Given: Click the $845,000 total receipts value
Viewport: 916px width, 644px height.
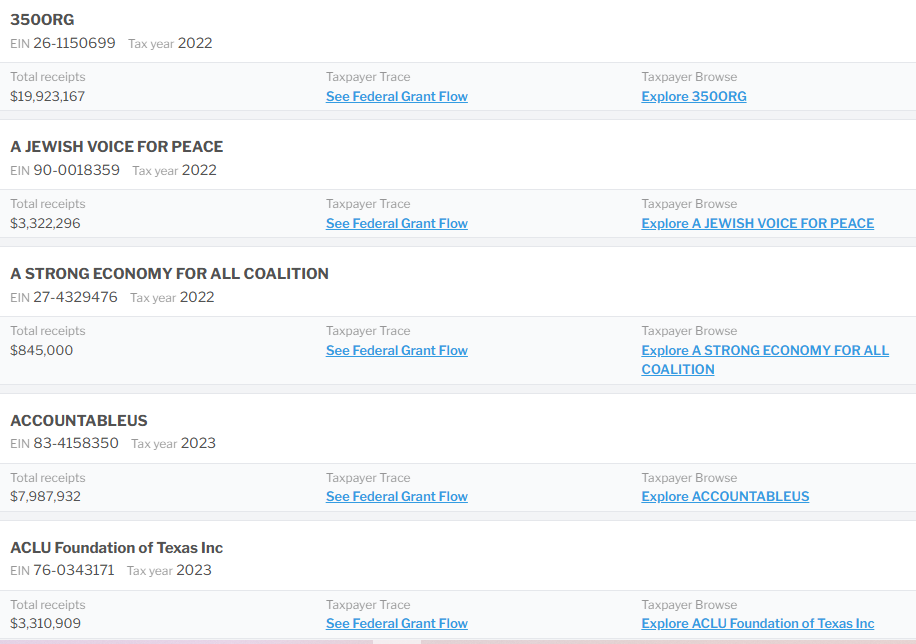Looking at the screenshot, I should 41,351.
